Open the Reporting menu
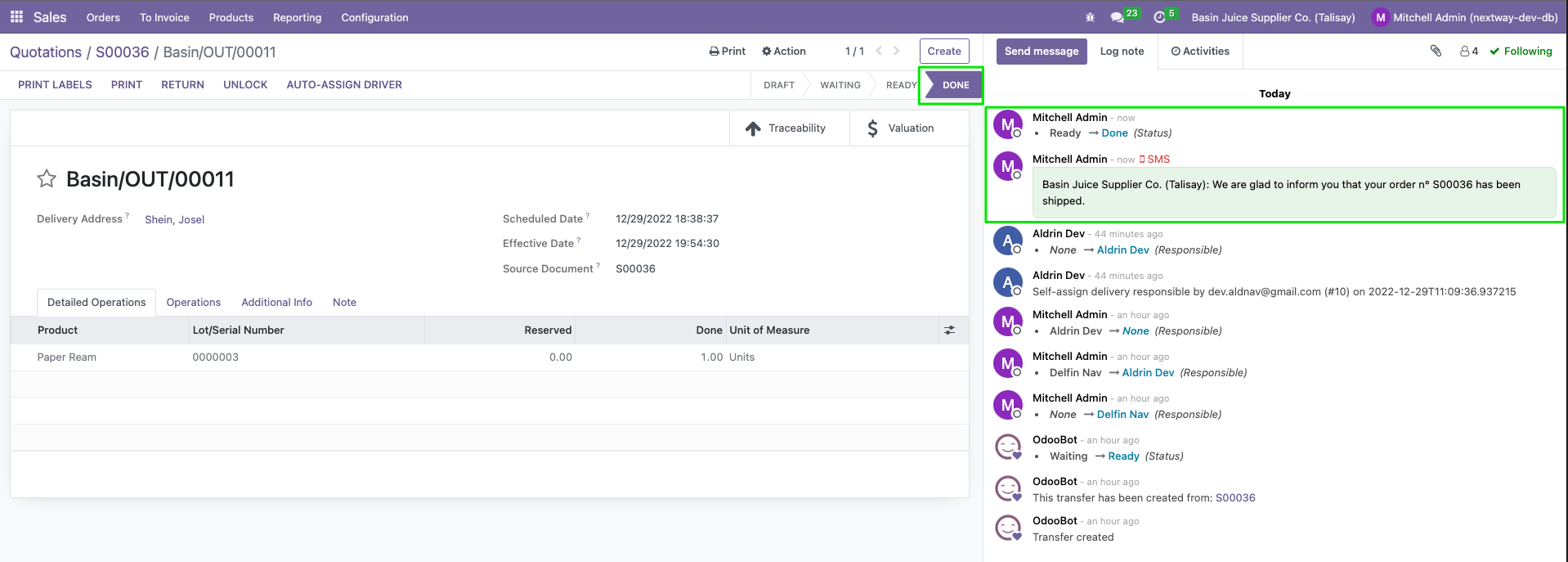The width and height of the screenshot is (1568, 562). pos(297,17)
